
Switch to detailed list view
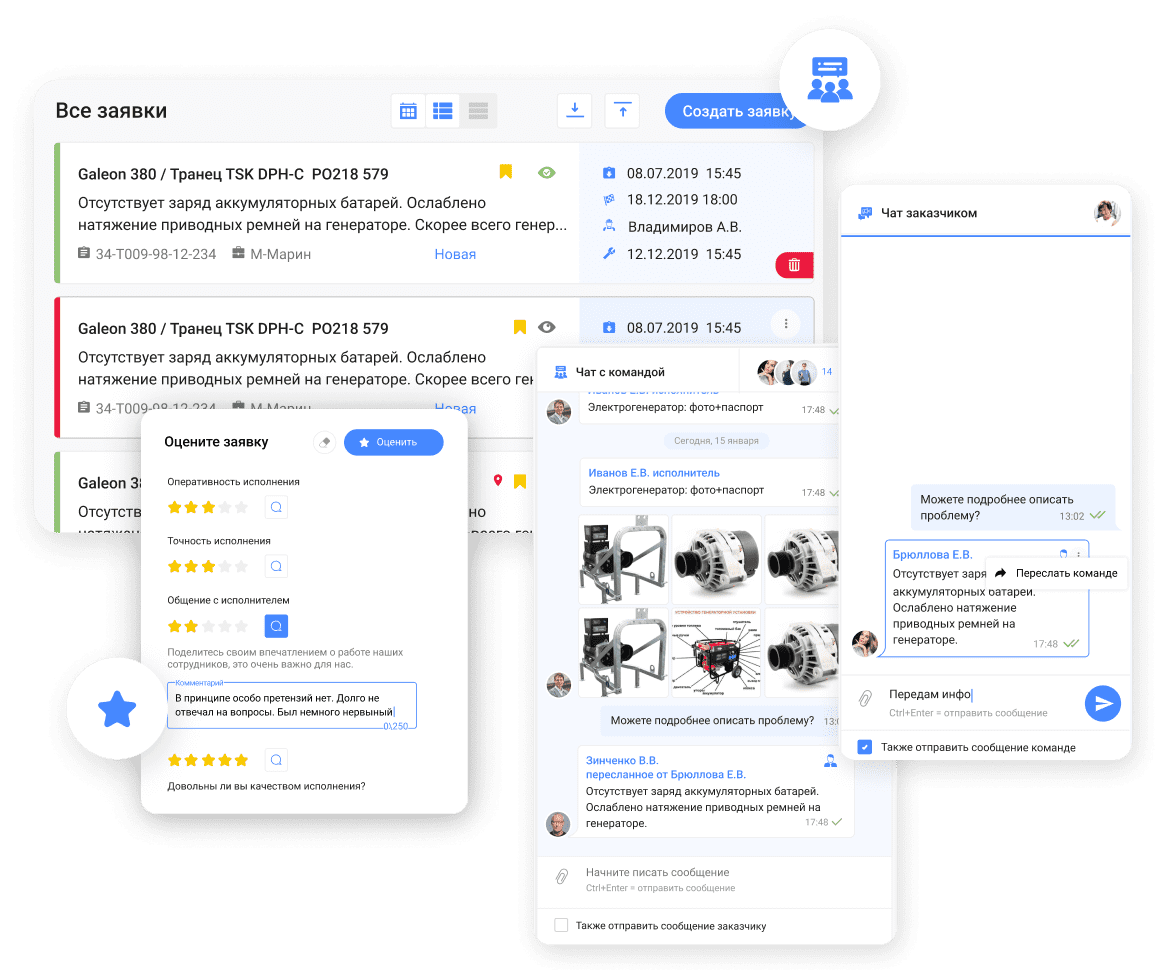click(443, 111)
